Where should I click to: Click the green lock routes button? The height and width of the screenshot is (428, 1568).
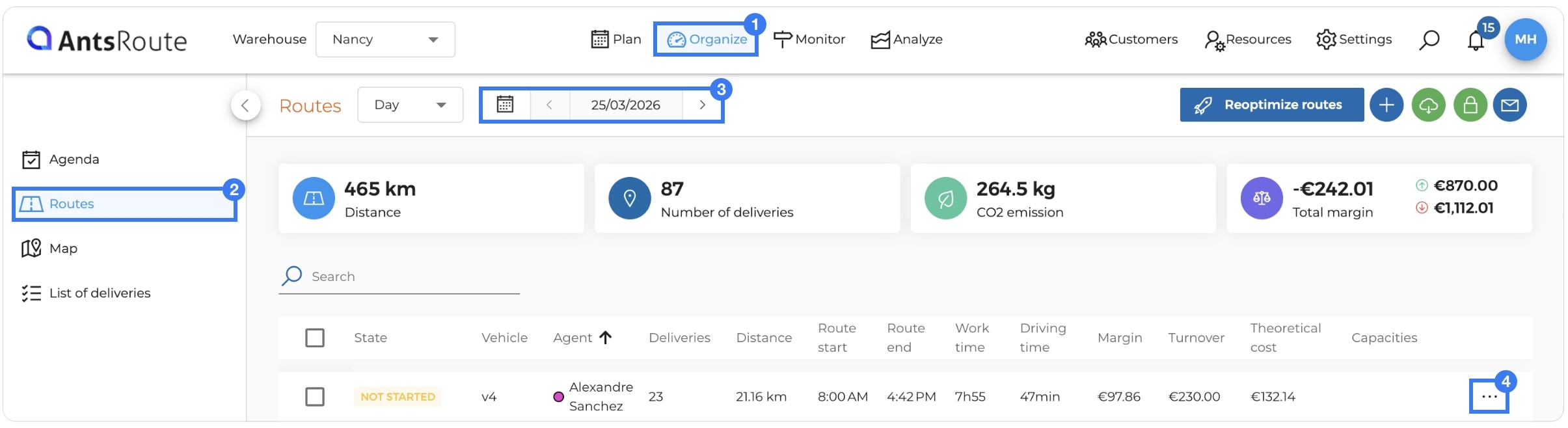1470,105
